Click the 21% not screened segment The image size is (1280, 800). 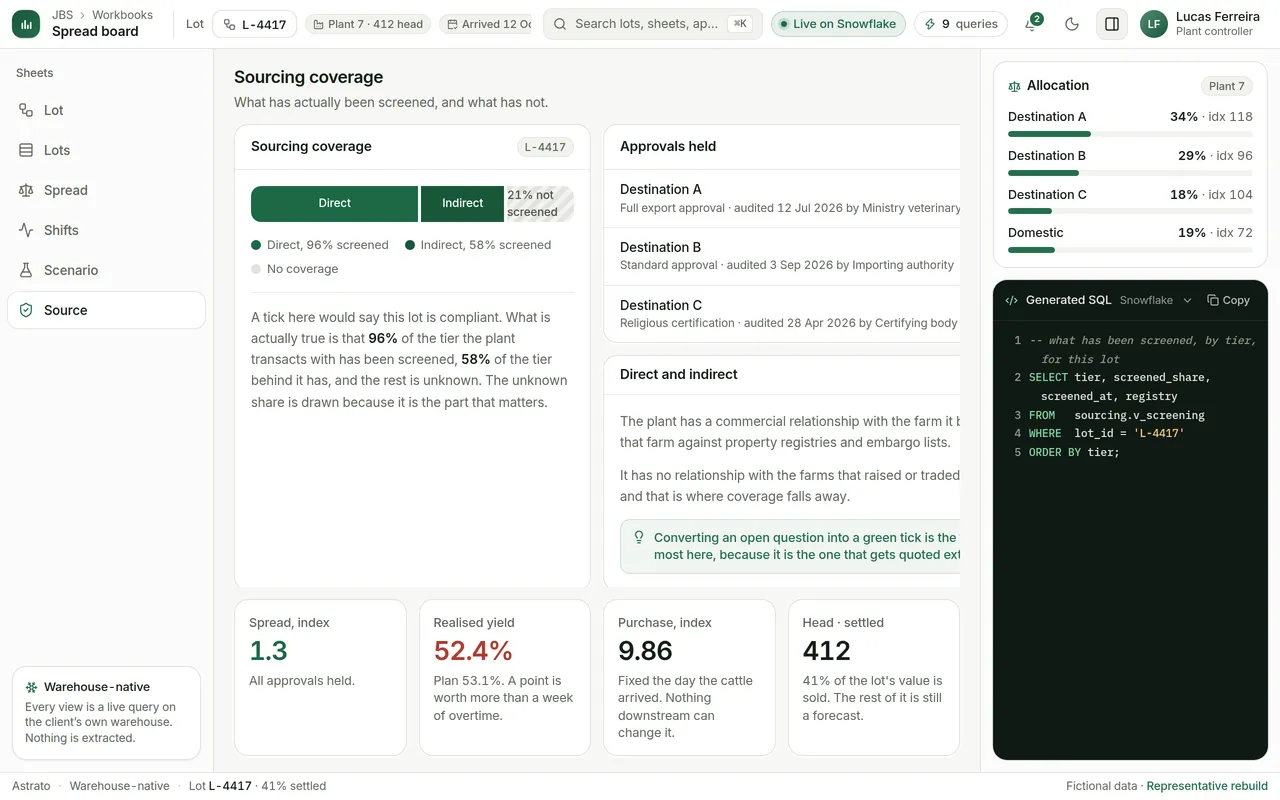(x=540, y=203)
